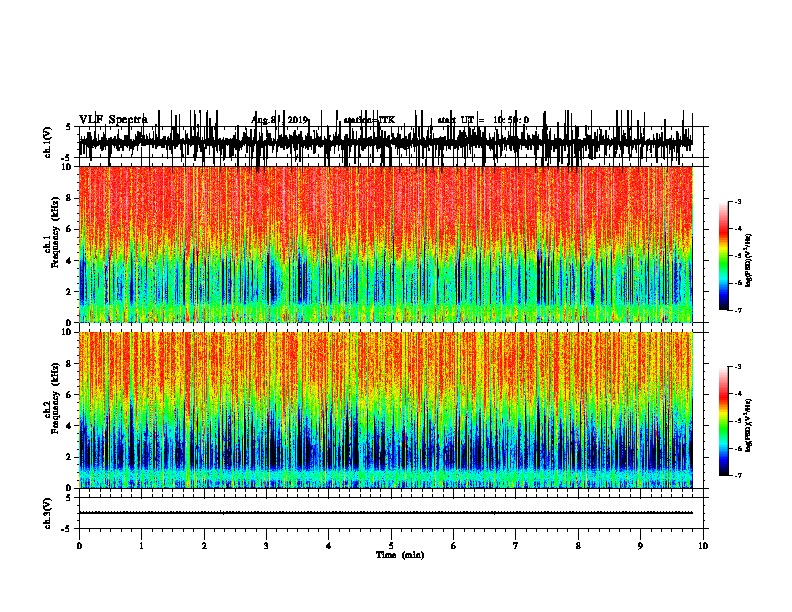Click the "Time (min)" axis title

[x=400, y=555]
